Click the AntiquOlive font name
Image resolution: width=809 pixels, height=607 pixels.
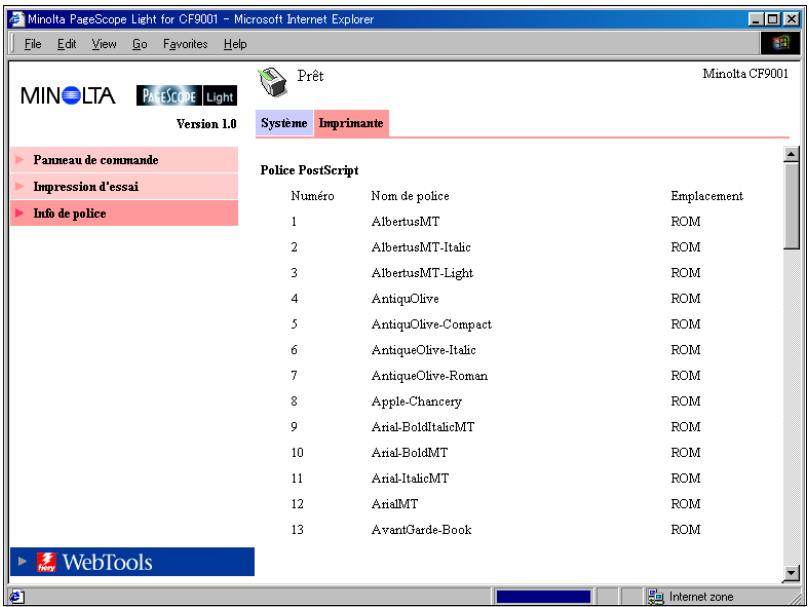tap(405, 299)
